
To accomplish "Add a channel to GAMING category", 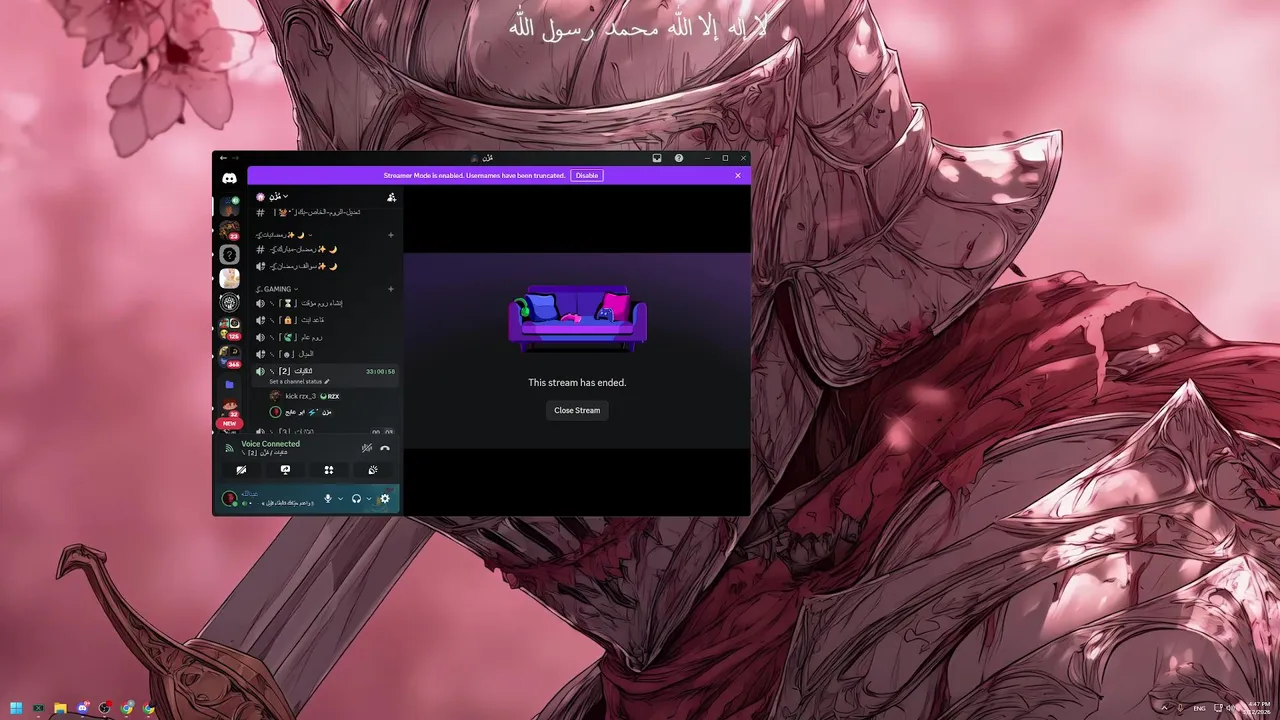I will pos(391,289).
